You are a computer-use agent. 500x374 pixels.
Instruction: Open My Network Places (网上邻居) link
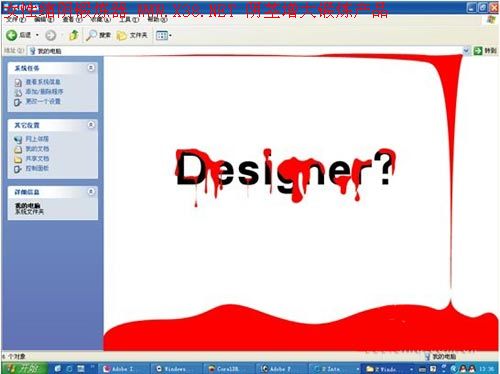click(37, 139)
